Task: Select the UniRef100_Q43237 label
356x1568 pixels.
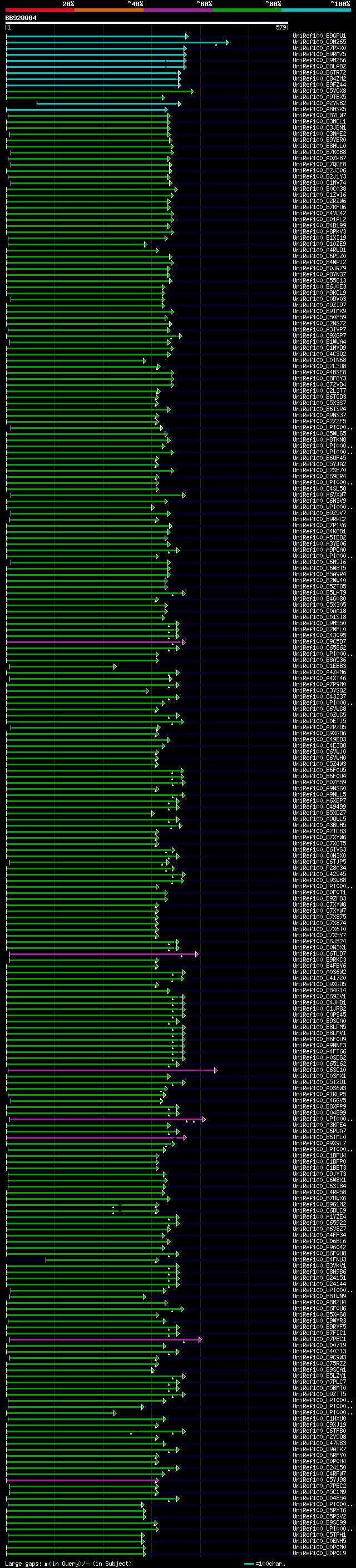Action: click(x=319, y=696)
